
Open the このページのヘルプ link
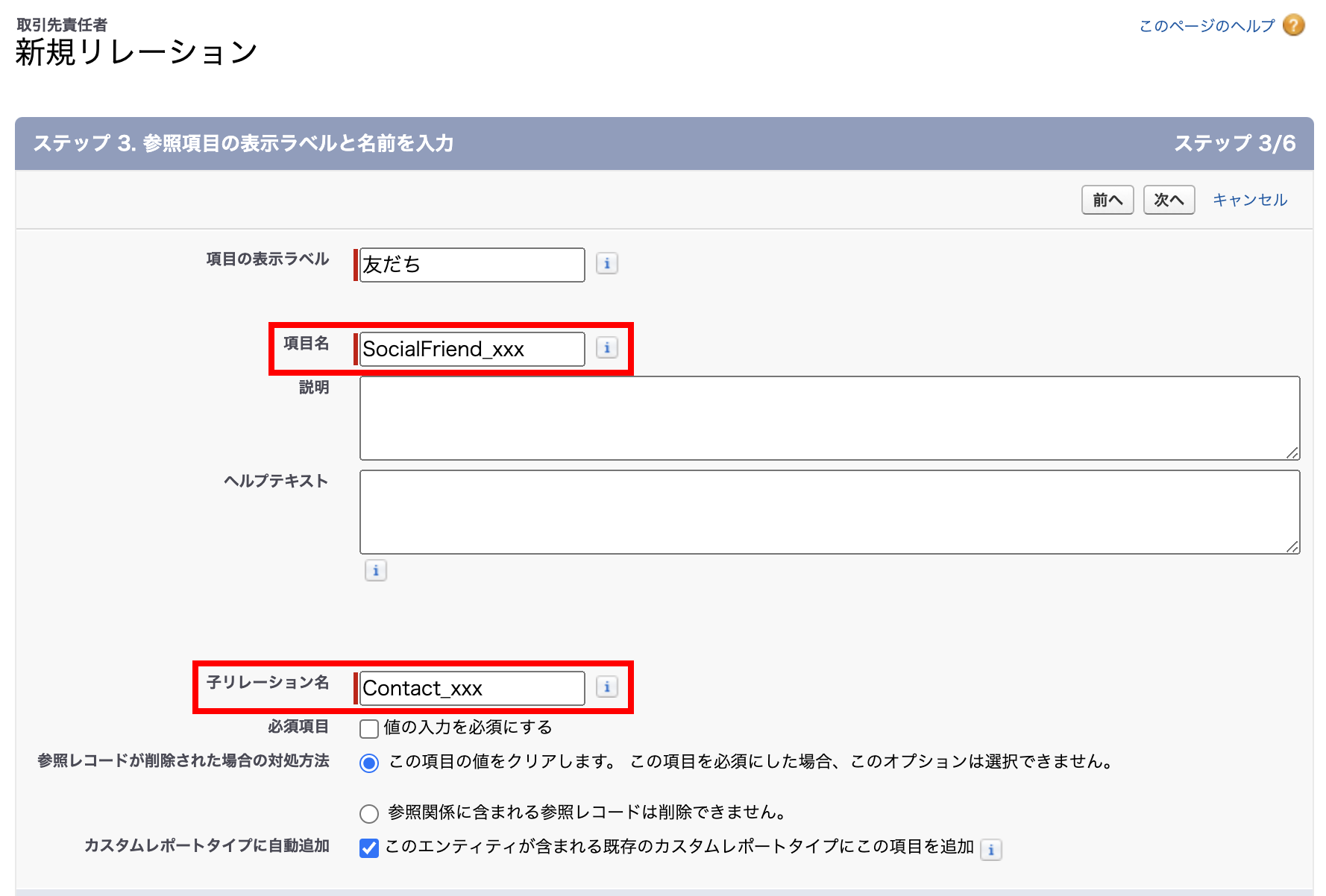(x=1207, y=26)
